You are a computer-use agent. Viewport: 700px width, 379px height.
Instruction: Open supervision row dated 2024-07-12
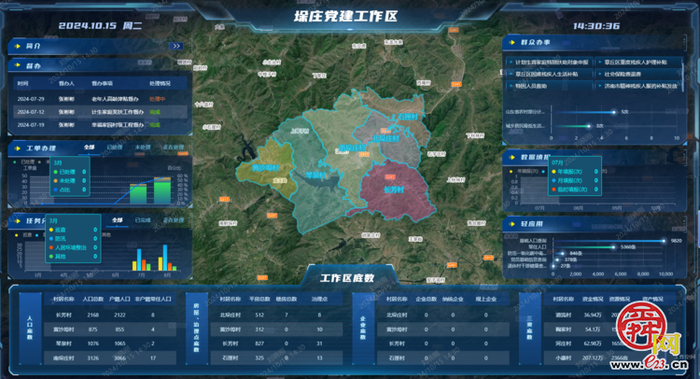point(100,112)
